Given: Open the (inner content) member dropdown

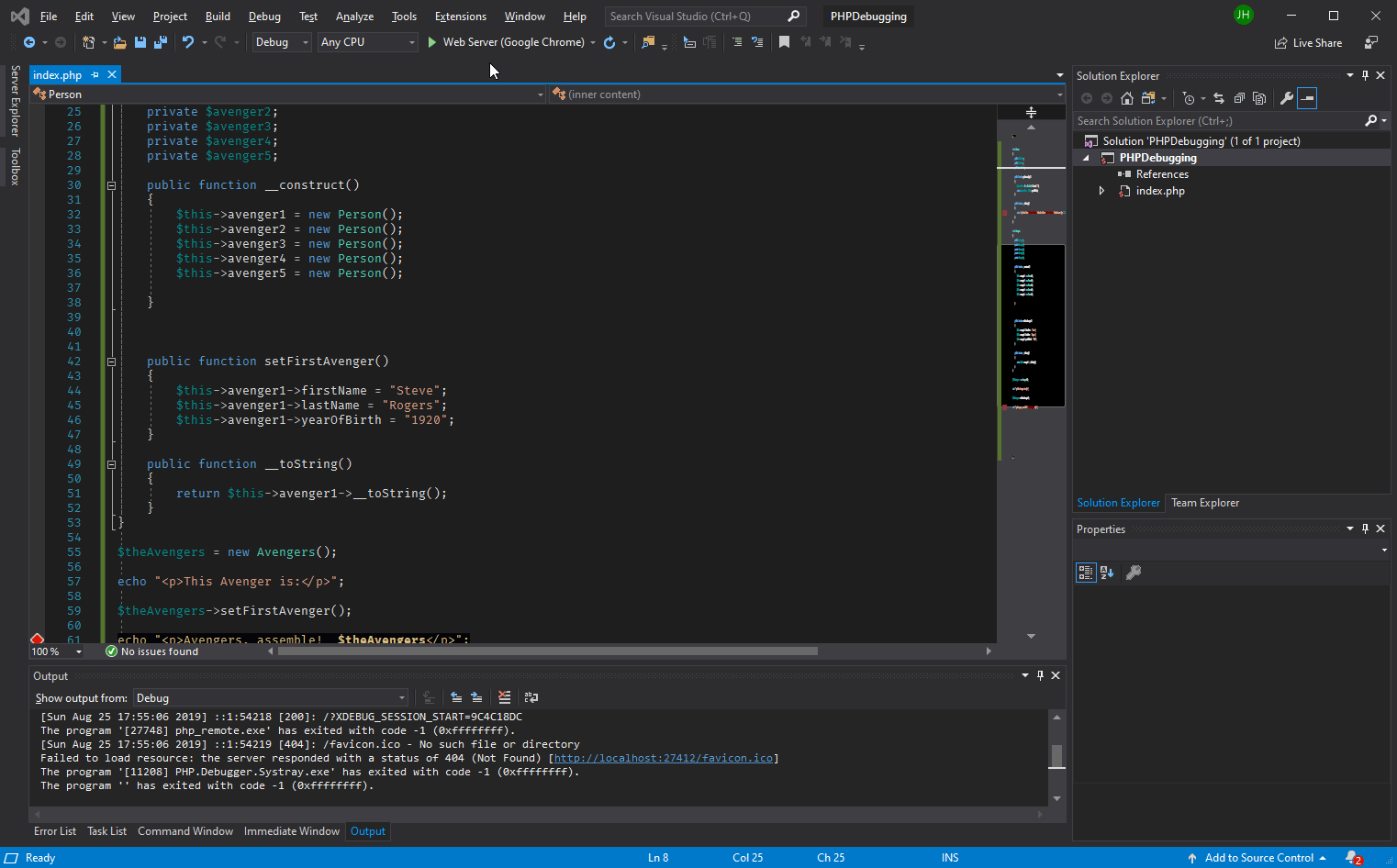Looking at the screenshot, I should point(808,95).
